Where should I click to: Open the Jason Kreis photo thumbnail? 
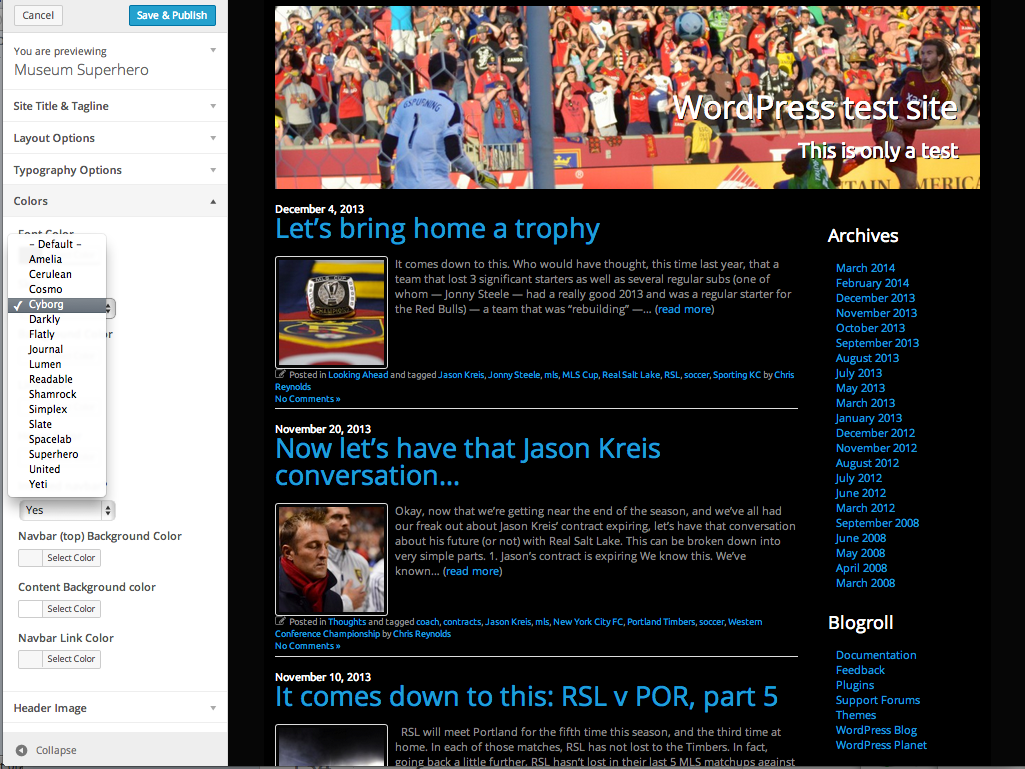click(x=331, y=559)
